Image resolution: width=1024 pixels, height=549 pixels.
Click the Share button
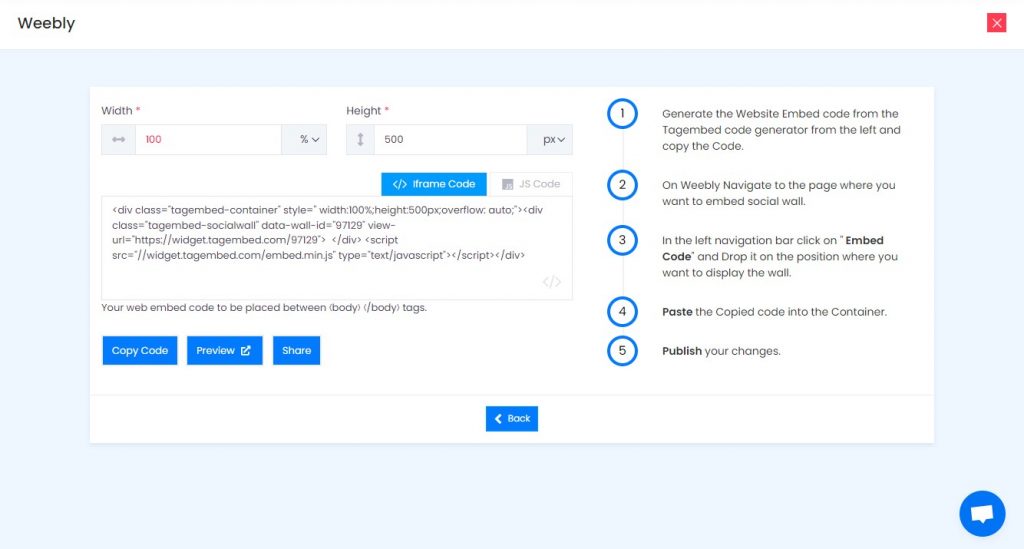pos(296,351)
